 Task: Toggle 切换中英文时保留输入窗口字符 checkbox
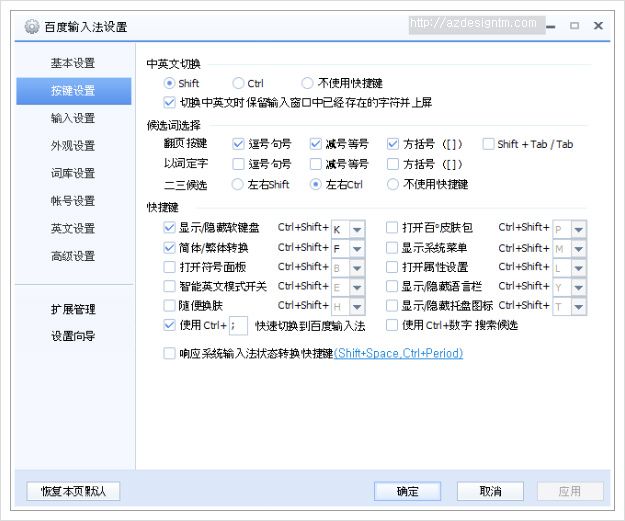[x=169, y=102]
